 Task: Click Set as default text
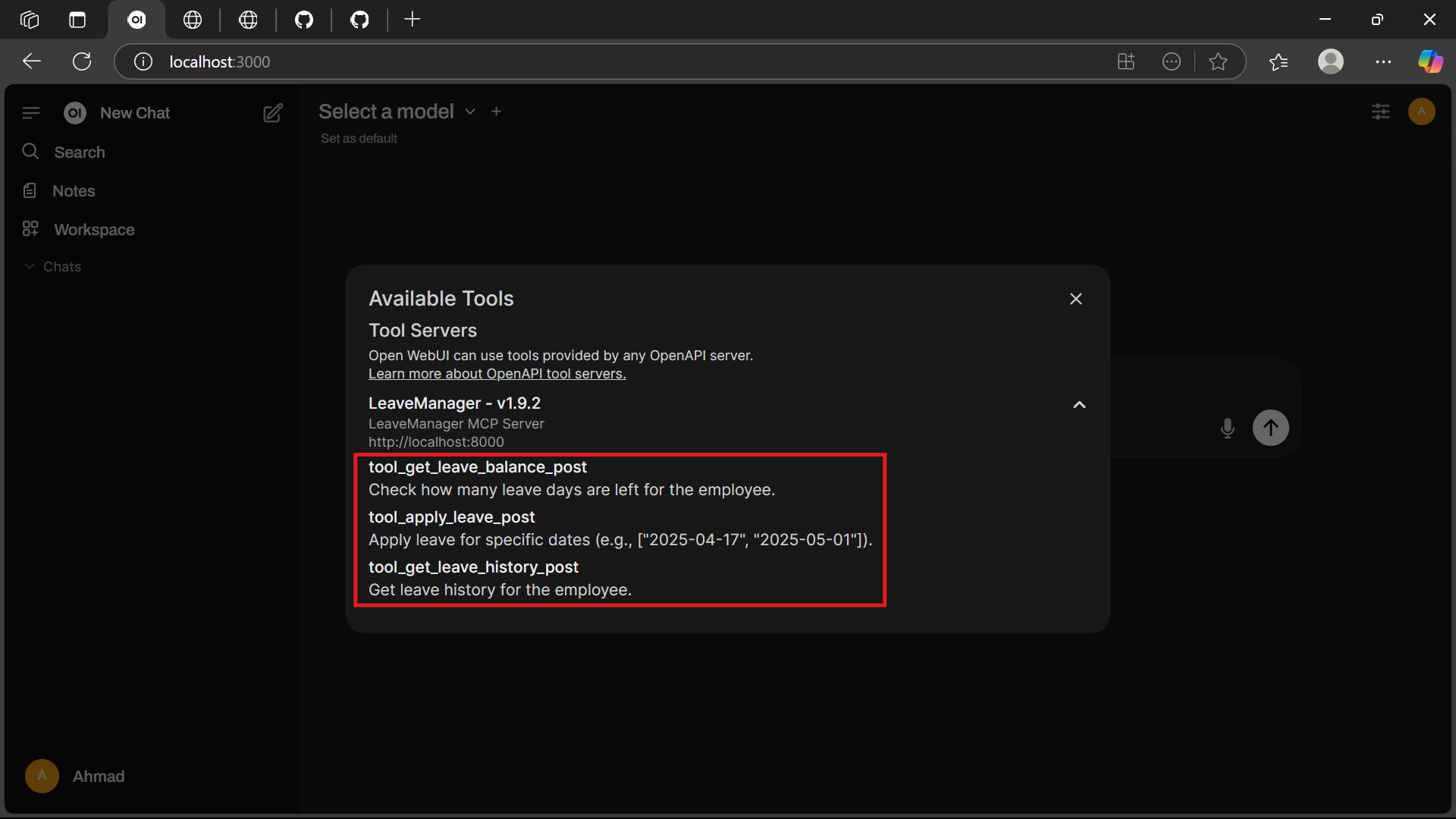pyautogui.click(x=359, y=138)
